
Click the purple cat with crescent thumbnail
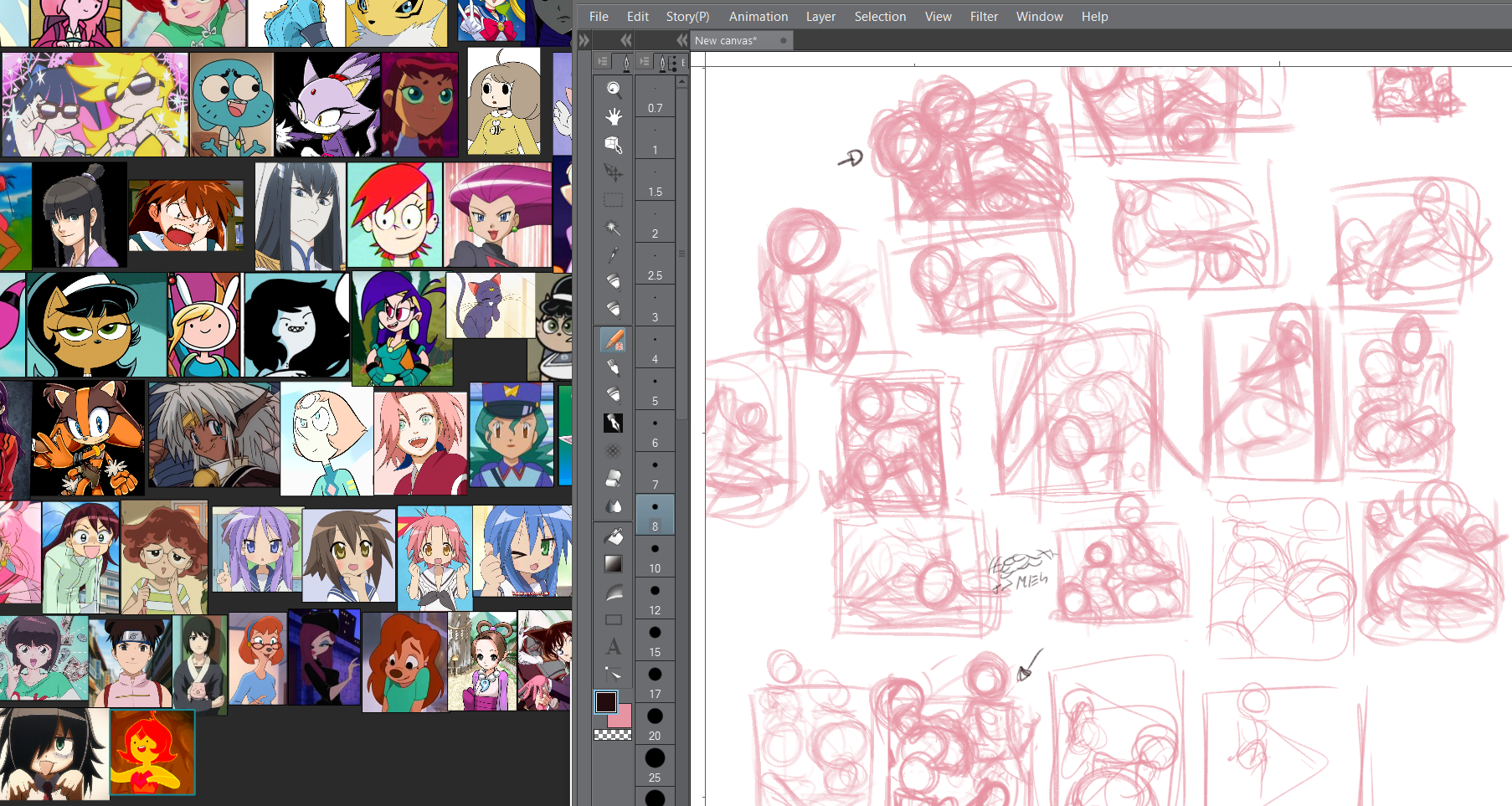point(491,305)
